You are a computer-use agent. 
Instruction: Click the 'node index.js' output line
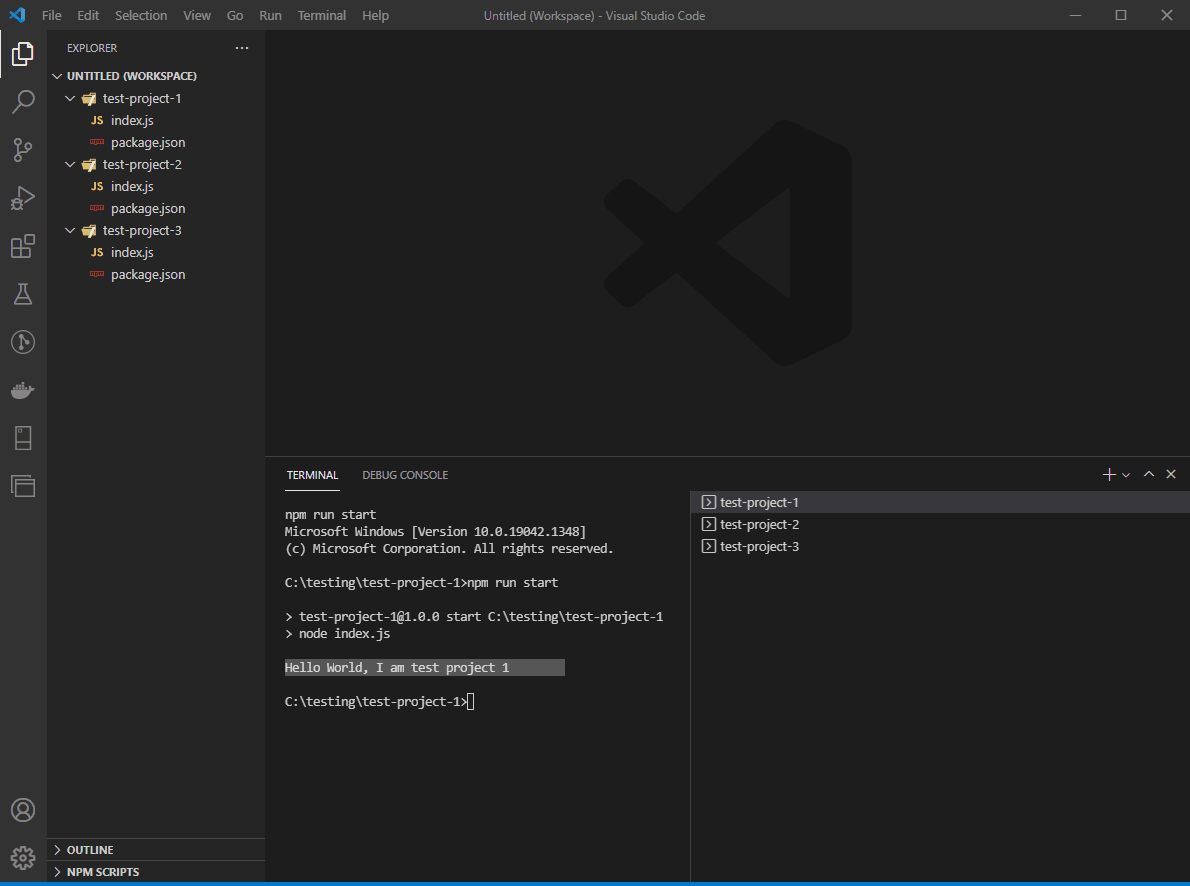coord(338,633)
